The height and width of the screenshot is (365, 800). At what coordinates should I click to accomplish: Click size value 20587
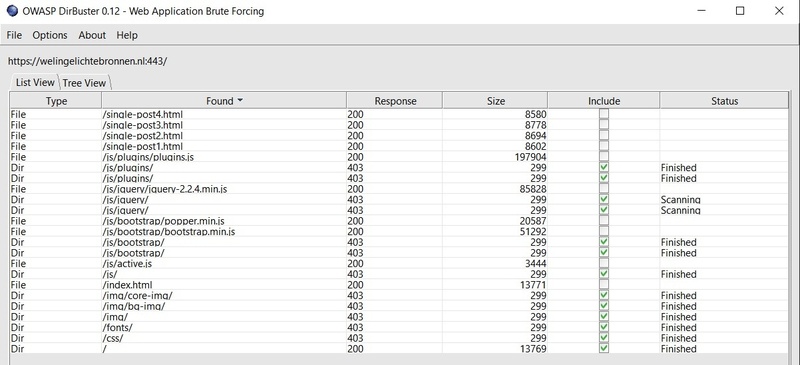coord(533,221)
